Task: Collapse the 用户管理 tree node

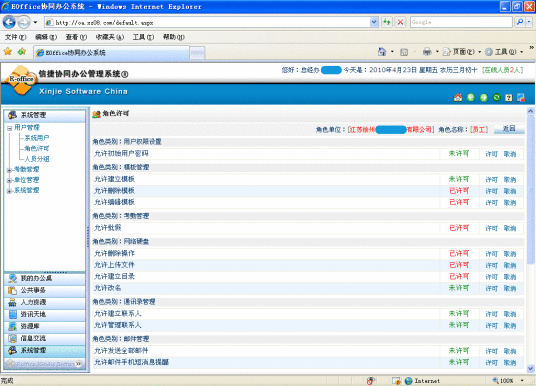Action: 10,128
